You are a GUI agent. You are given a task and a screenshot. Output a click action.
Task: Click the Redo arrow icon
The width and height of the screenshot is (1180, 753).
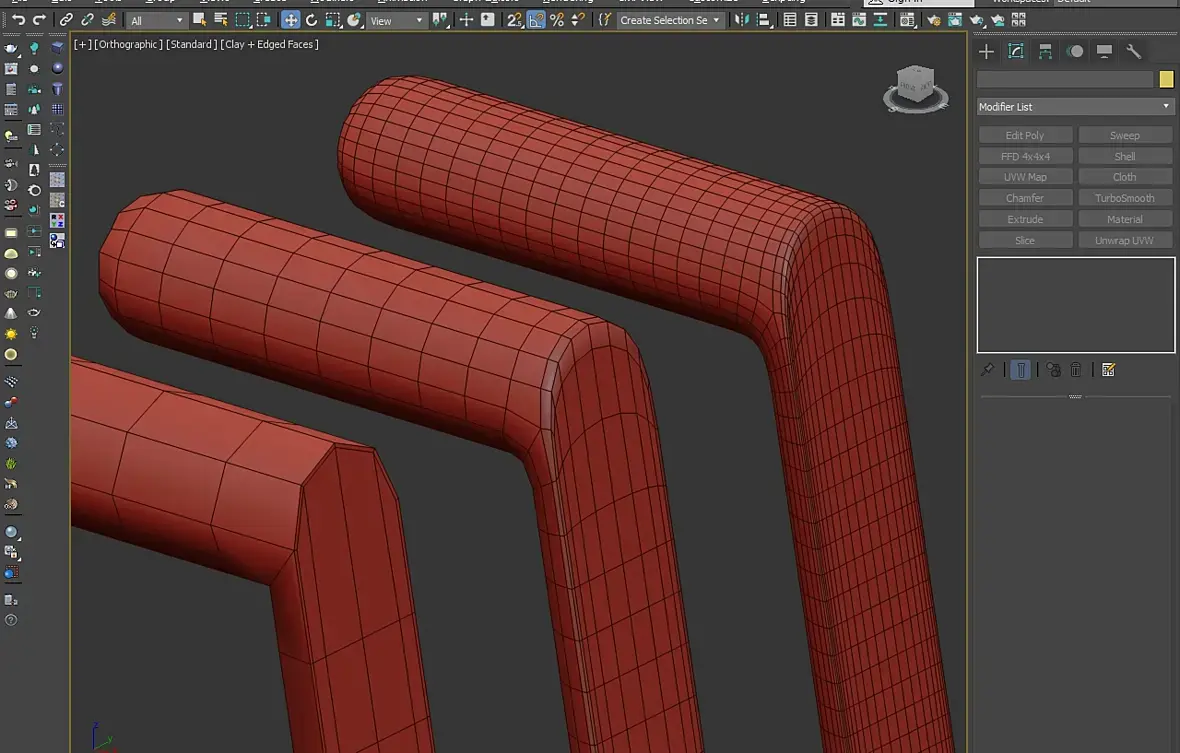pyautogui.click(x=39, y=20)
